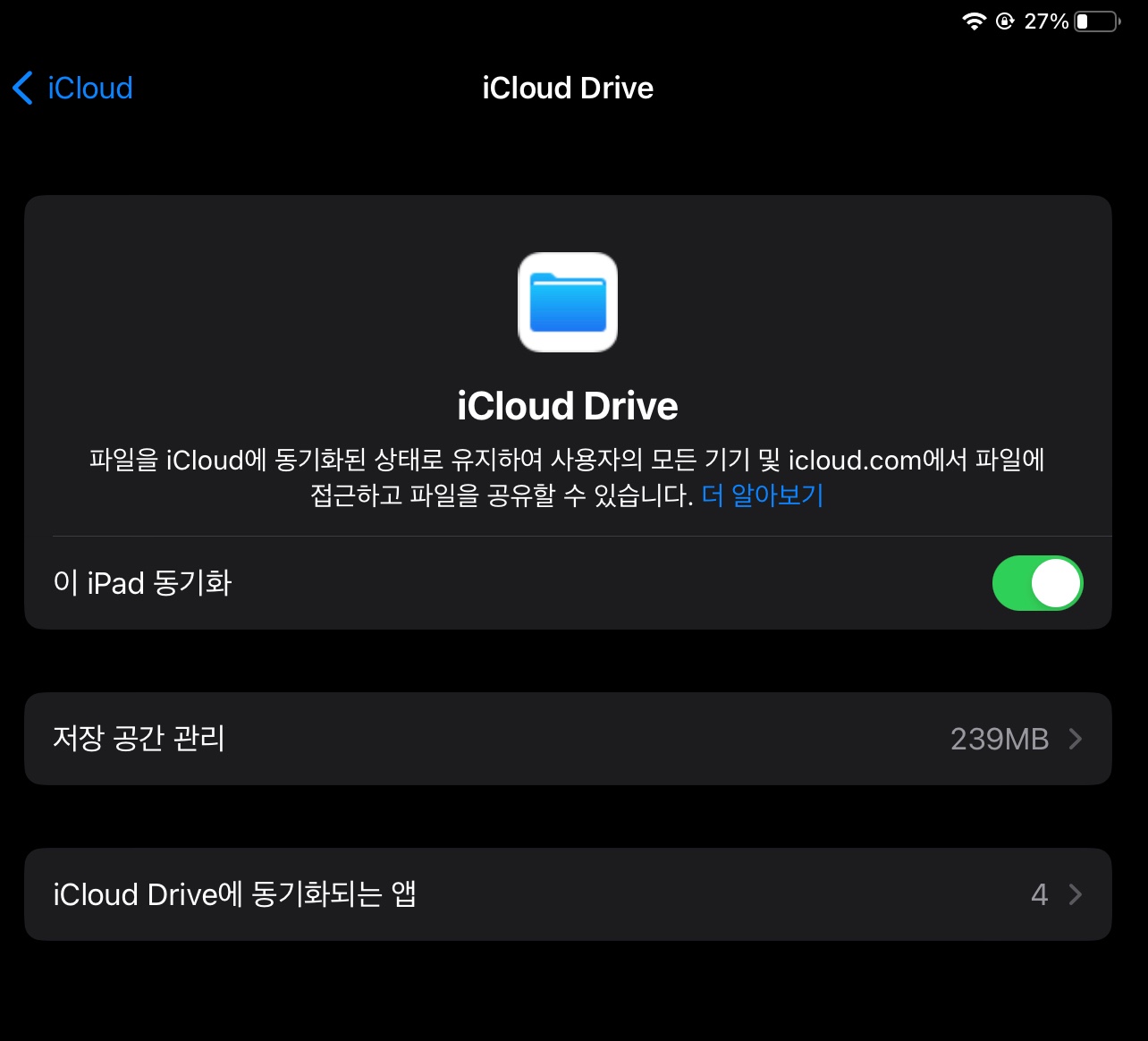1148x1041 pixels.
Task: Open 저장 공간 관리 row
Action: tap(568, 739)
